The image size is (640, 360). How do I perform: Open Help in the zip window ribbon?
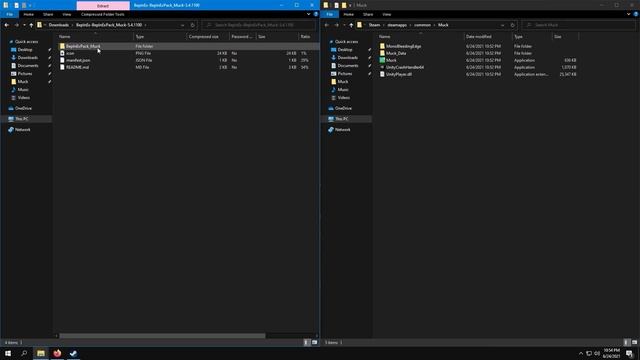(316, 14)
